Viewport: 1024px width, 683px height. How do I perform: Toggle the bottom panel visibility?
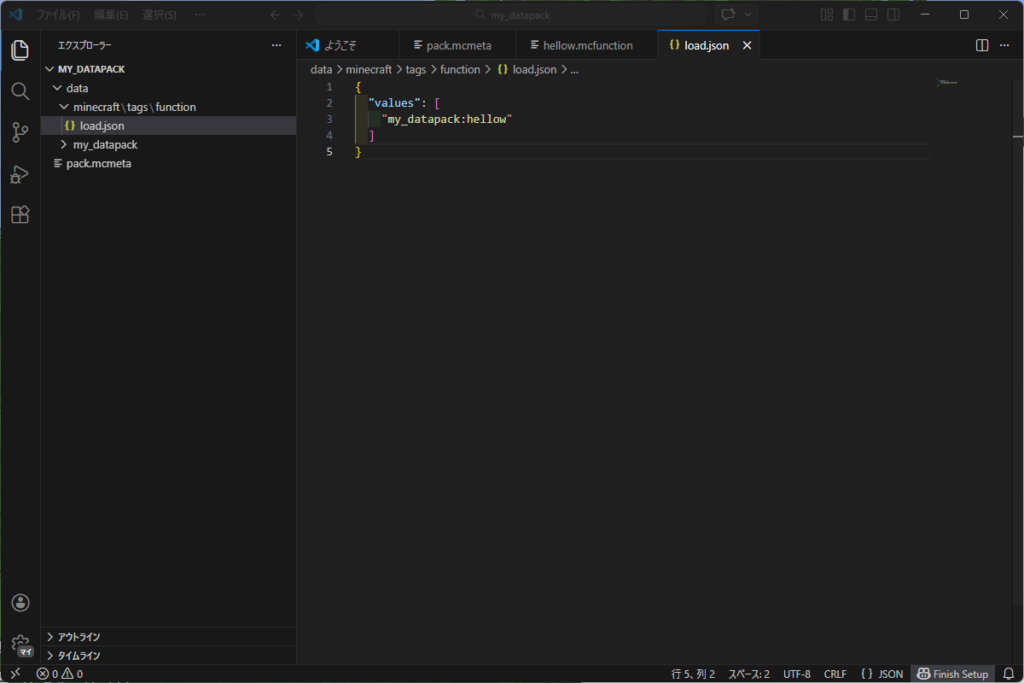pyautogui.click(x=871, y=15)
